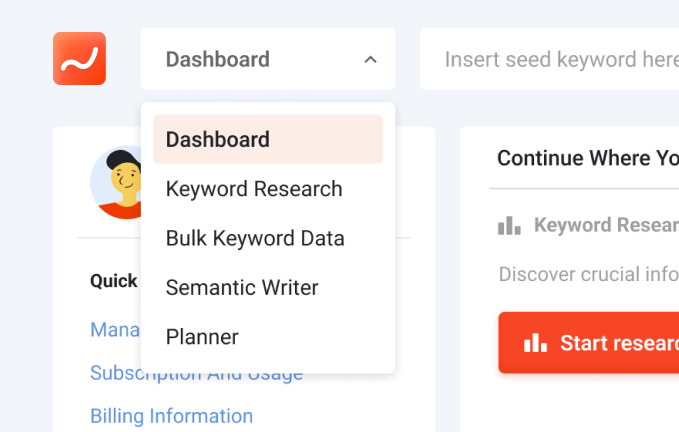Select highlighted Dashboard option in dropdown list
This screenshot has width=679, height=432.
pyautogui.click(x=268, y=139)
